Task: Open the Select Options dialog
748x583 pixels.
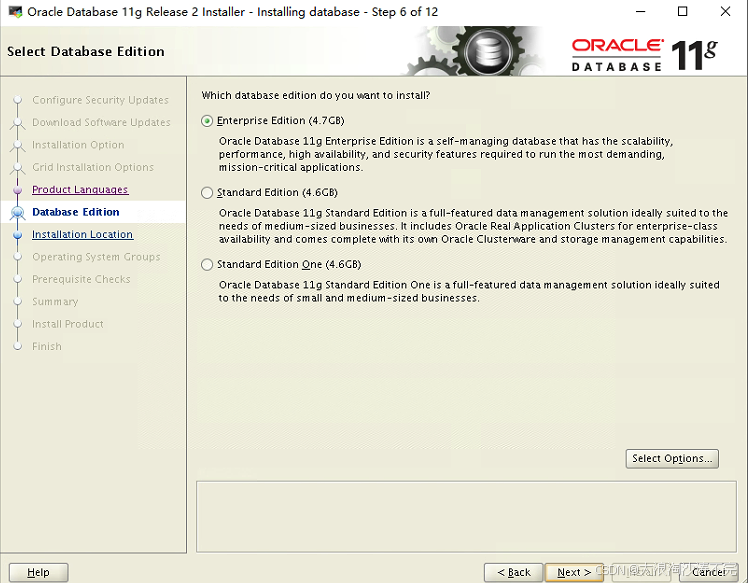Action: (672, 458)
